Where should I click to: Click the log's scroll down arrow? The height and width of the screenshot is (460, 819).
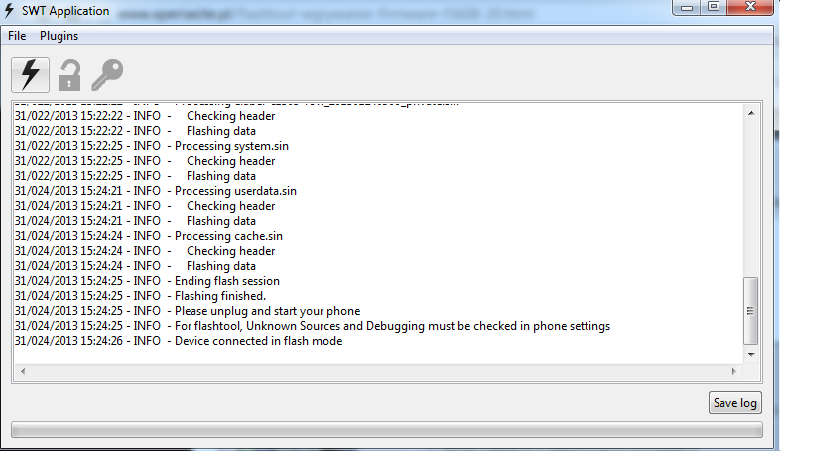coord(751,355)
